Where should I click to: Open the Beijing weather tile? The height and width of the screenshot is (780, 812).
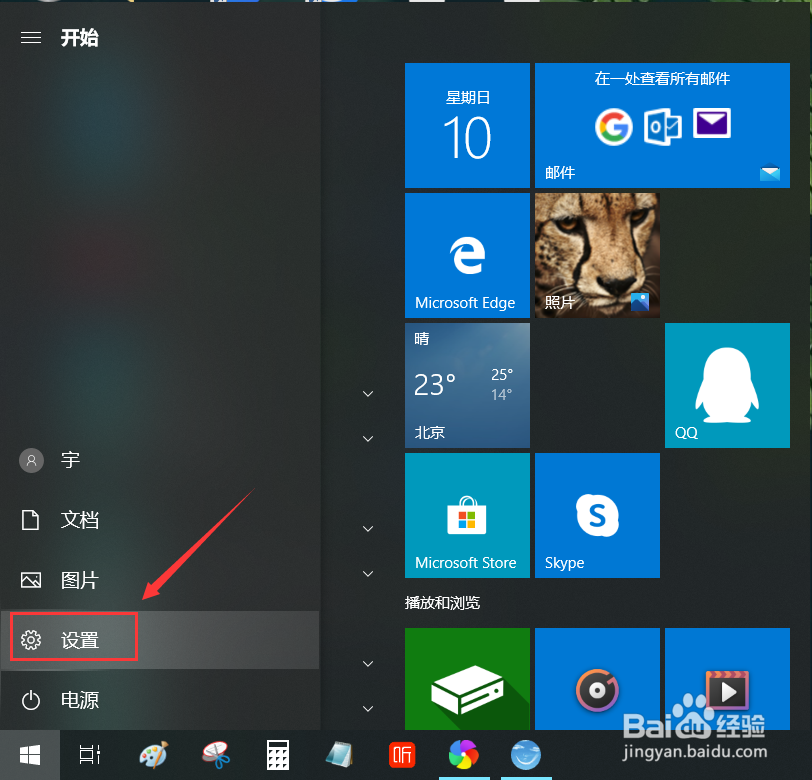(467, 385)
